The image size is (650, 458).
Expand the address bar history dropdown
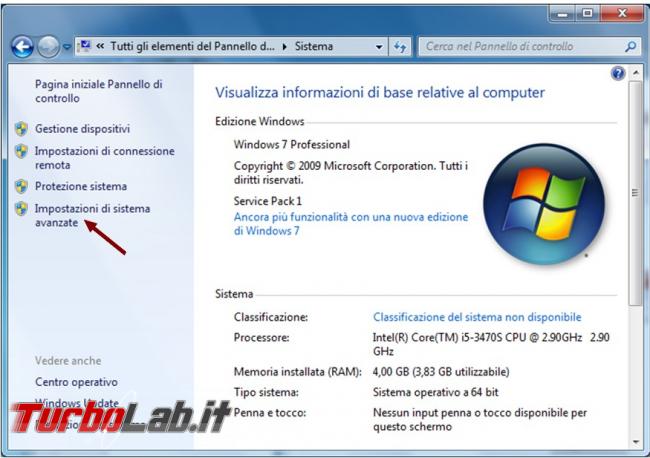378,47
